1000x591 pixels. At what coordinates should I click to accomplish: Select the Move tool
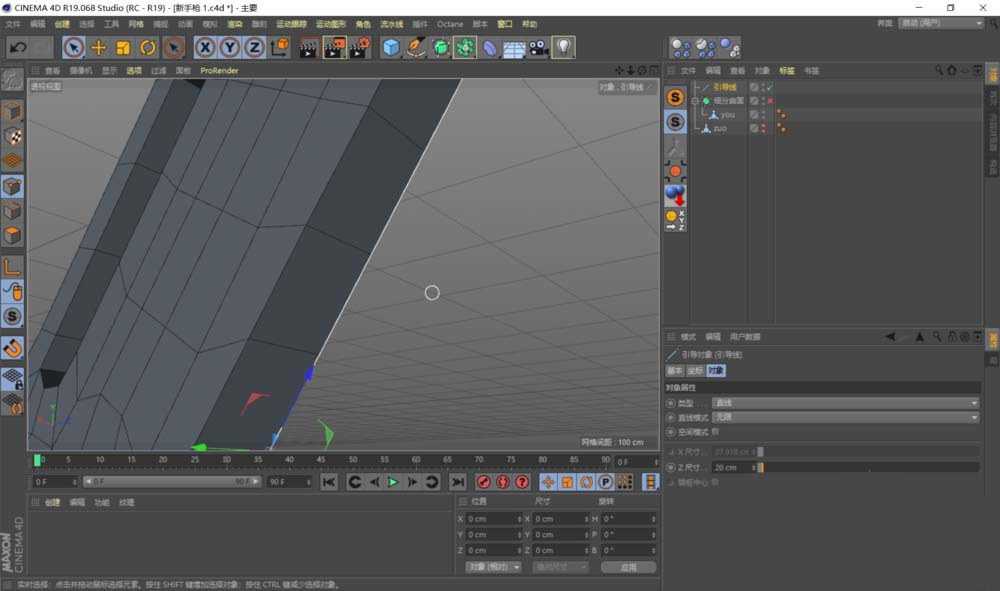click(x=98, y=47)
